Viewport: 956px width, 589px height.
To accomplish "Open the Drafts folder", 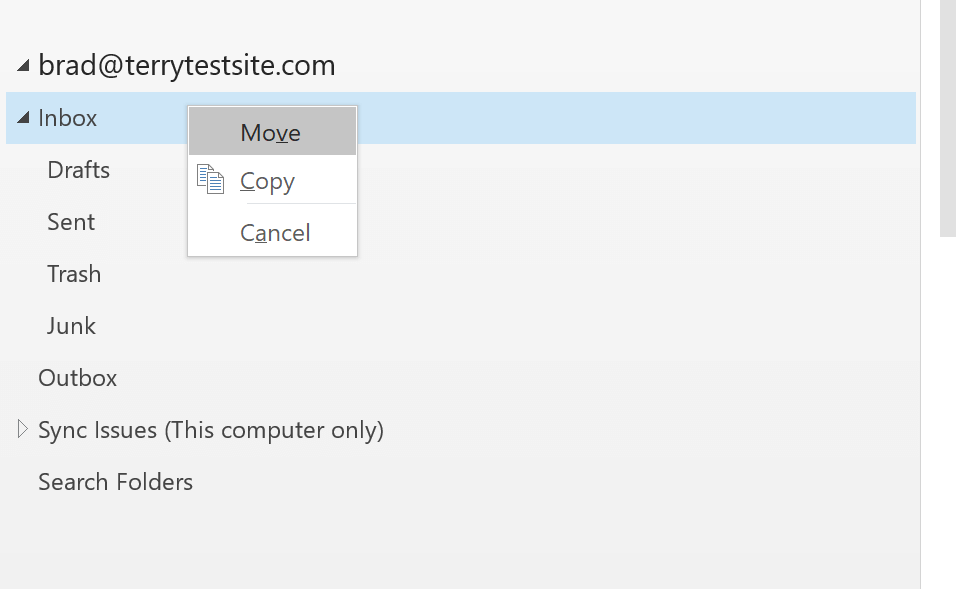I will (79, 170).
